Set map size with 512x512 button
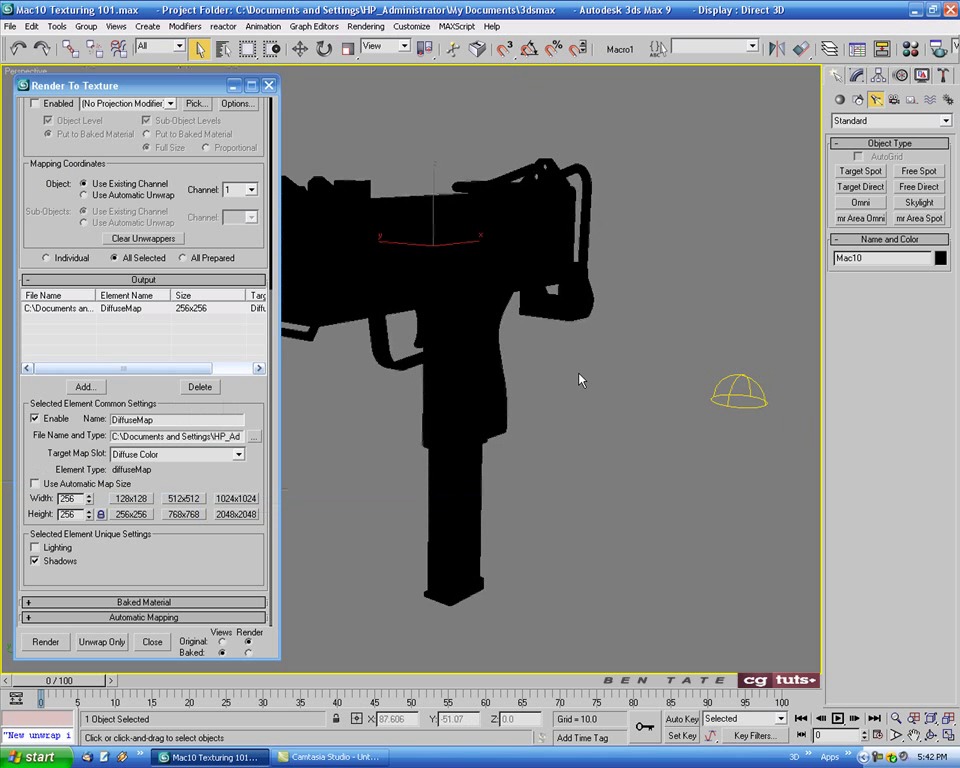Image resolution: width=960 pixels, height=768 pixels. click(184, 499)
